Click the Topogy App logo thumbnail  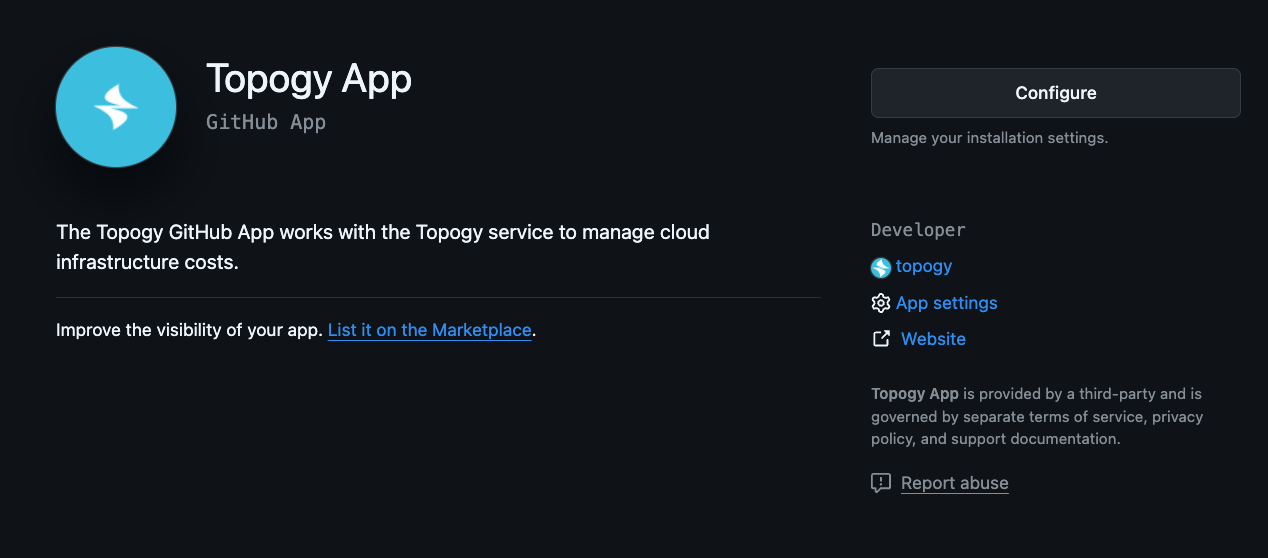tap(116, 107)
